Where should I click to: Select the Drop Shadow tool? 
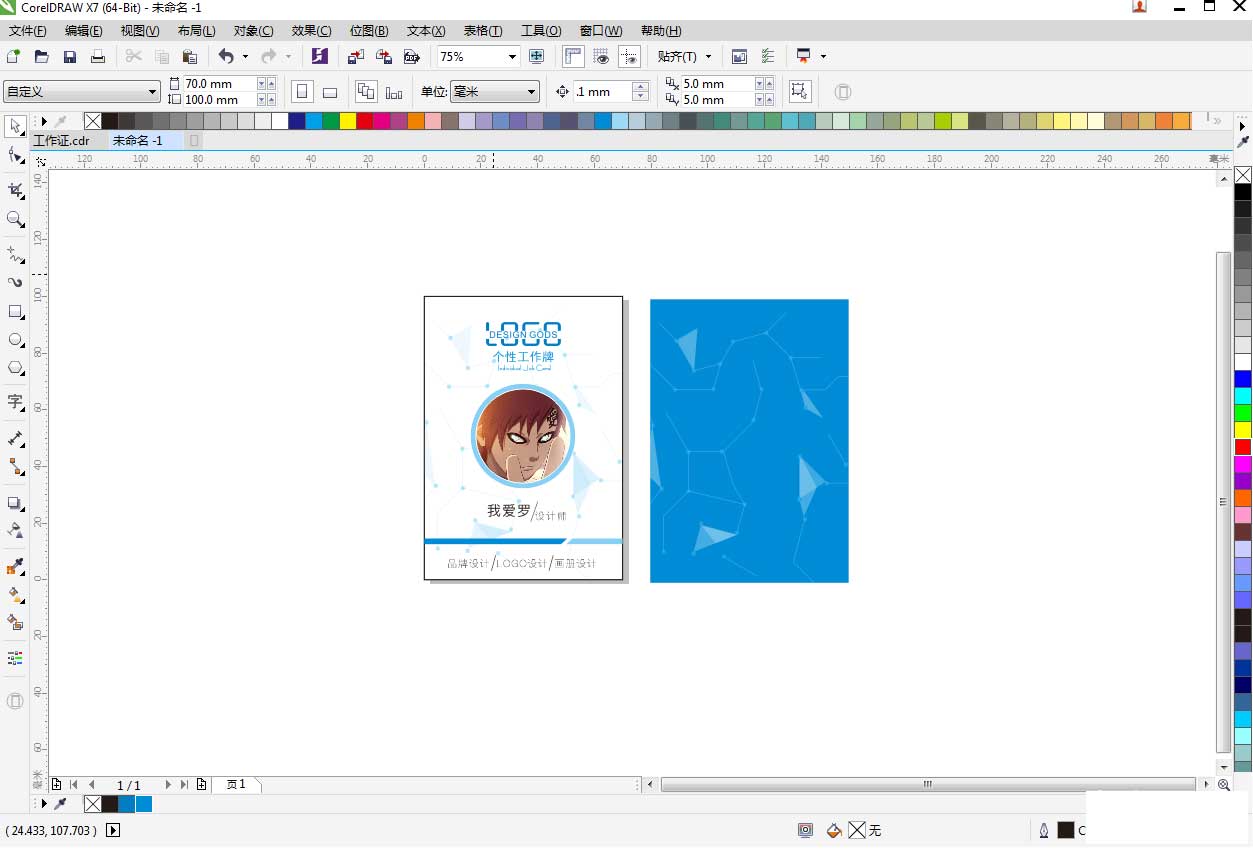(x=15, y=503)
